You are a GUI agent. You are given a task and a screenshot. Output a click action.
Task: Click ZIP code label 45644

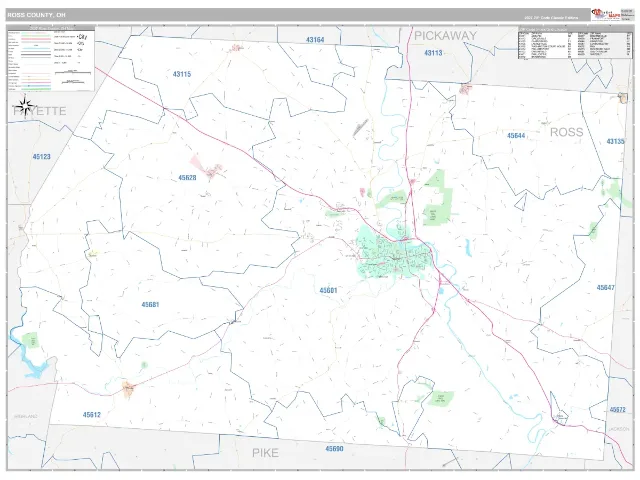click(x=516, y=135)
